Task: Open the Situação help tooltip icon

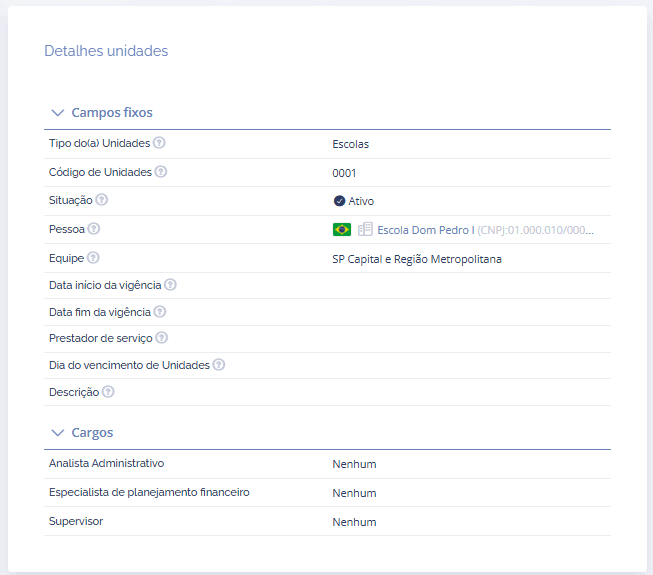Action: click(x=102, y=200)
